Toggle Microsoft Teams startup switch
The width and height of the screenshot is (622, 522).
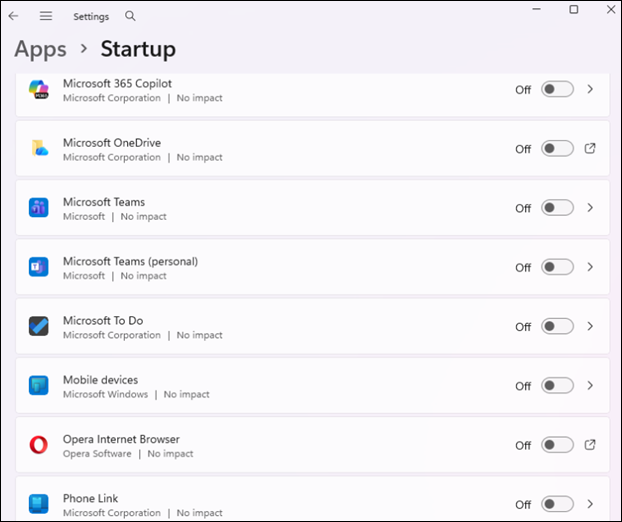[x=557, y=207]
